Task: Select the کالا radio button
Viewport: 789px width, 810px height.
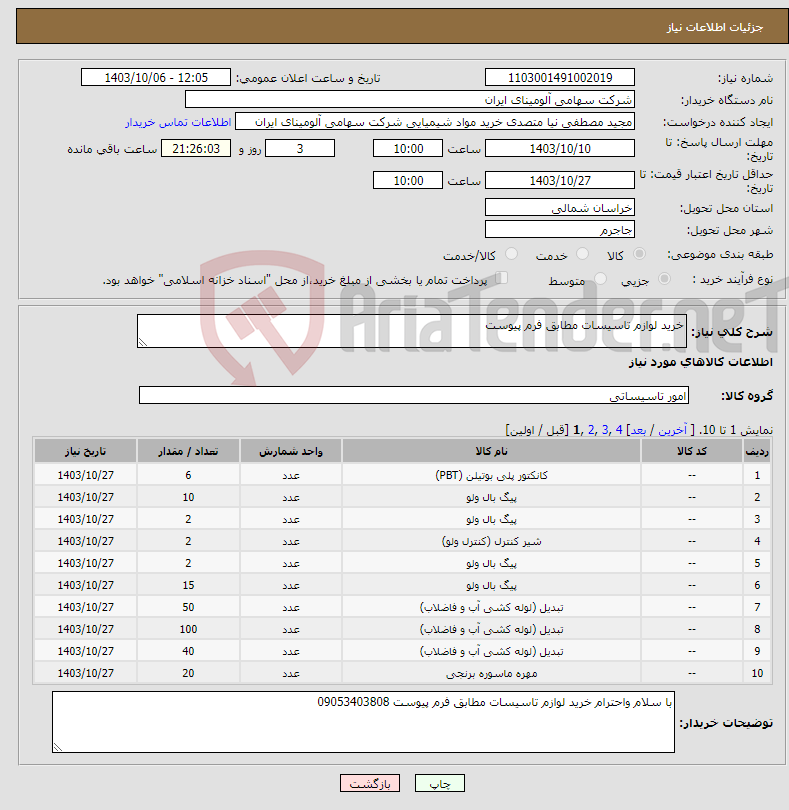Action: point(640,254)
